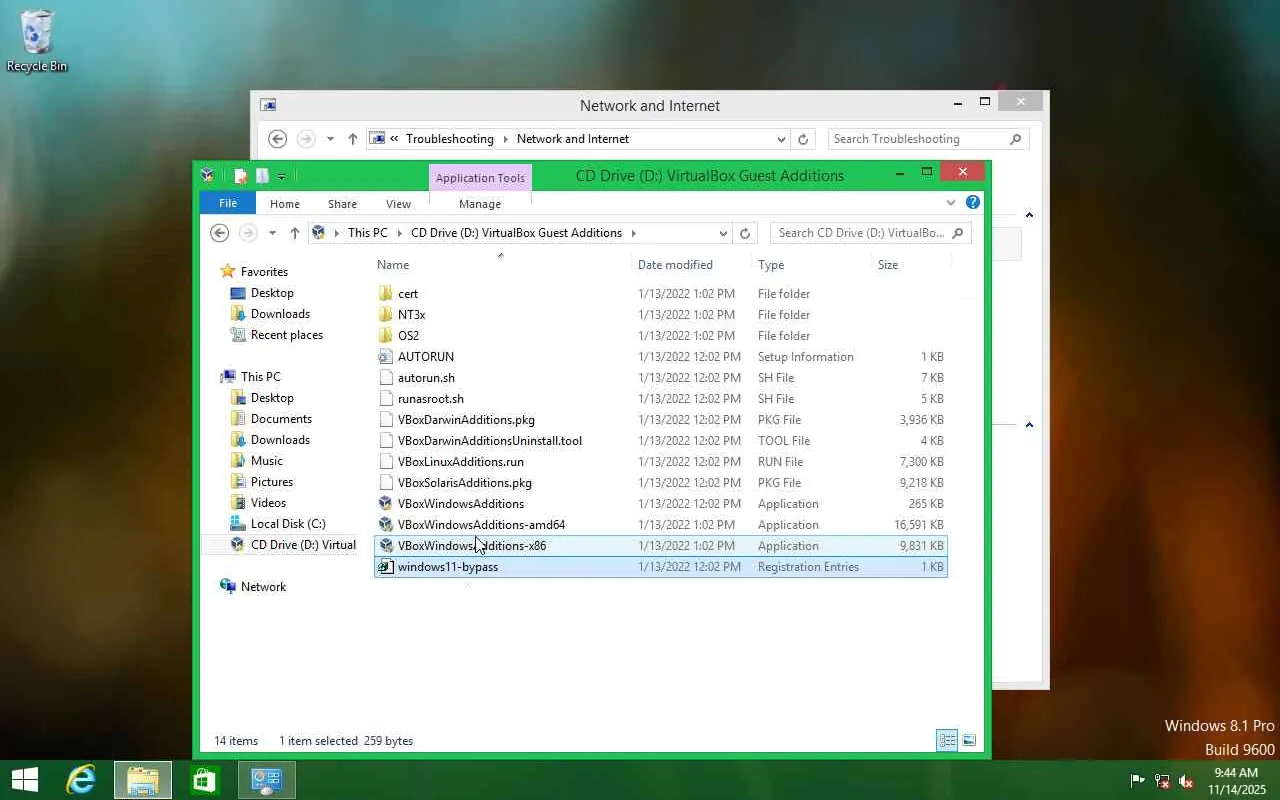This screenshot has height=800, width=1280.
Task: Open the Manage tab under Application Tools
Action: (x=480, y=204)
